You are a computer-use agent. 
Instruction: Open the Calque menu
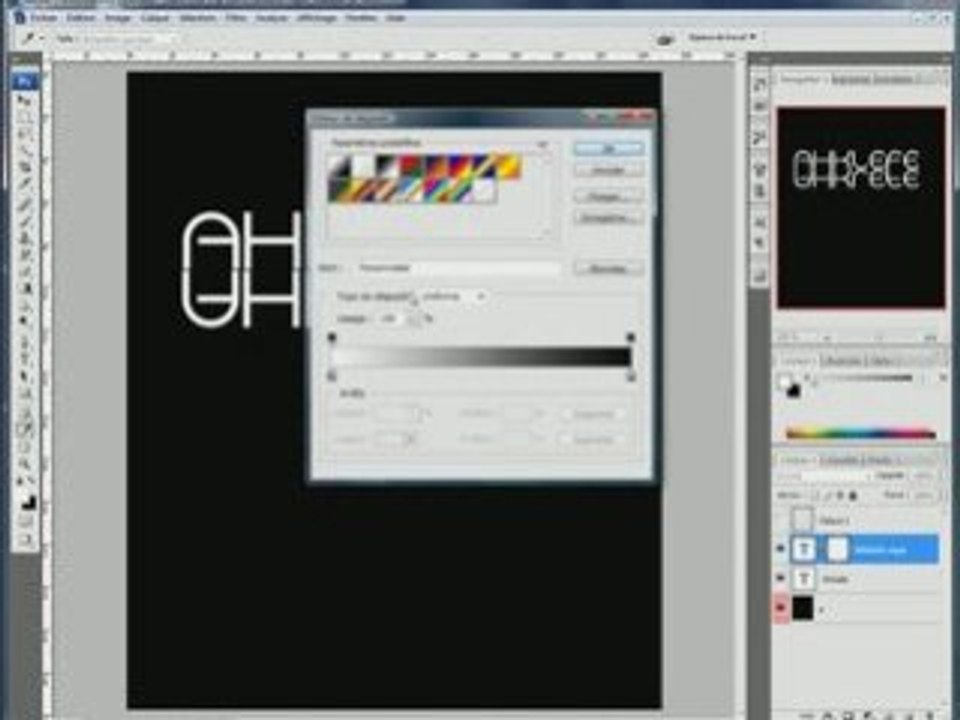[x=155, y=18]
